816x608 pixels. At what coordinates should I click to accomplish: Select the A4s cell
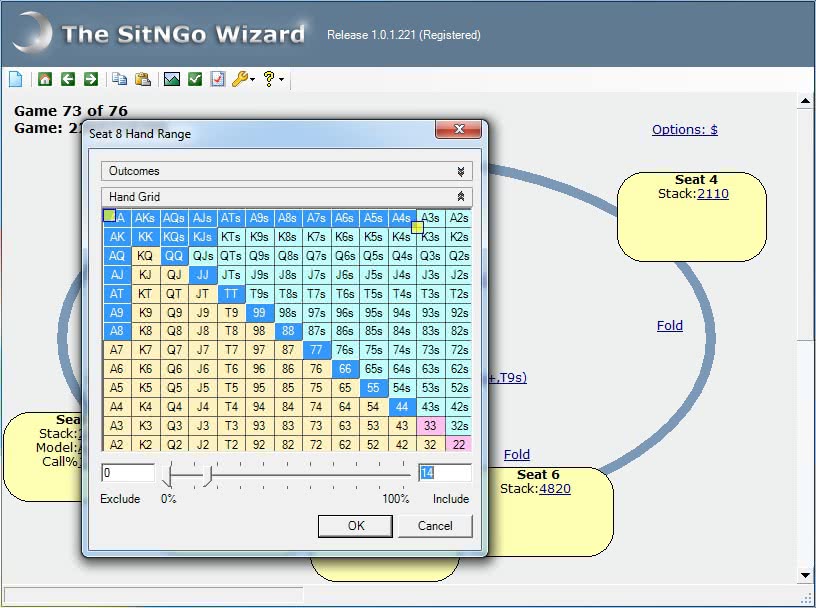click(x=402, y=218)
